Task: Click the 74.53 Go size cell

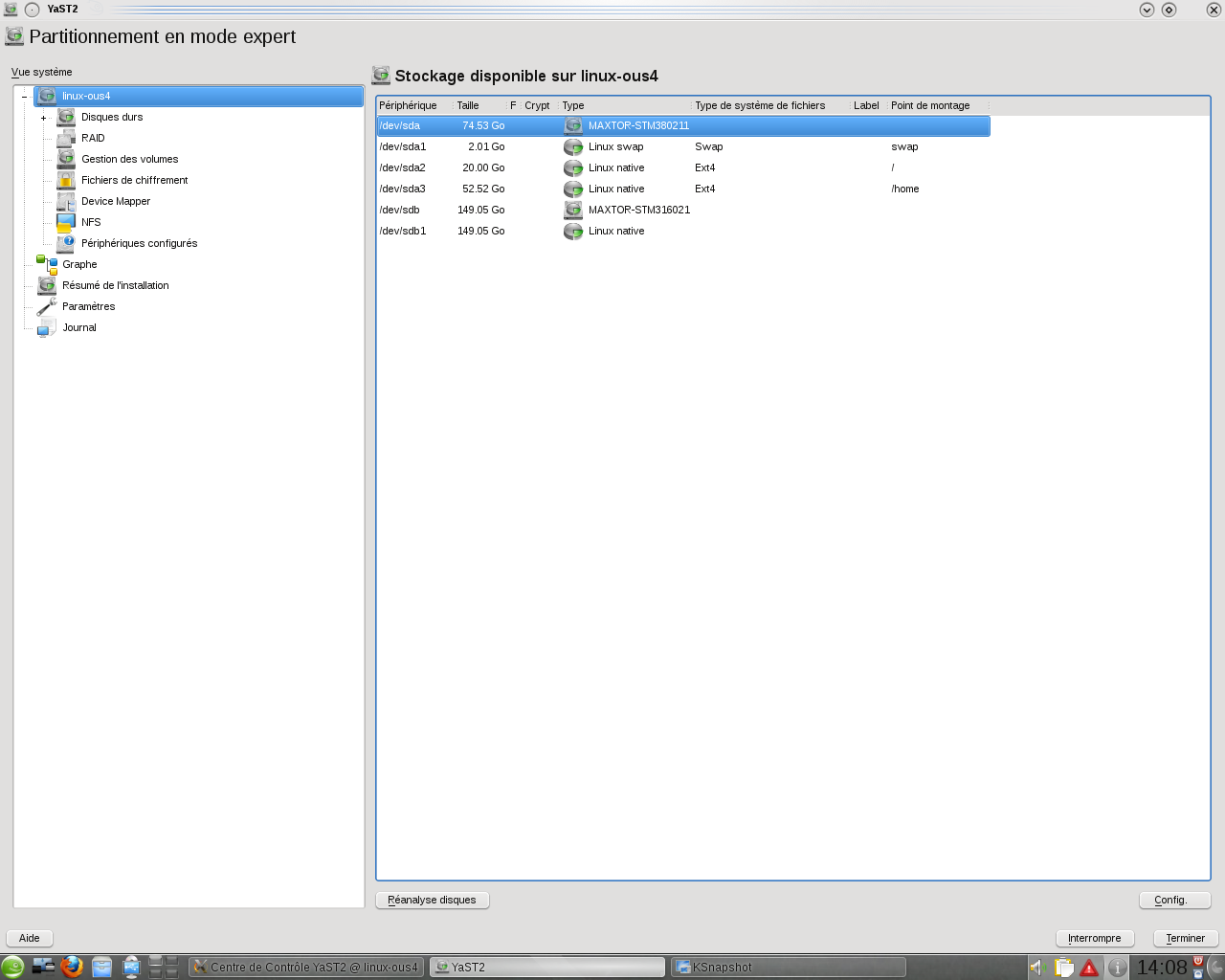Action: [483, 125]
